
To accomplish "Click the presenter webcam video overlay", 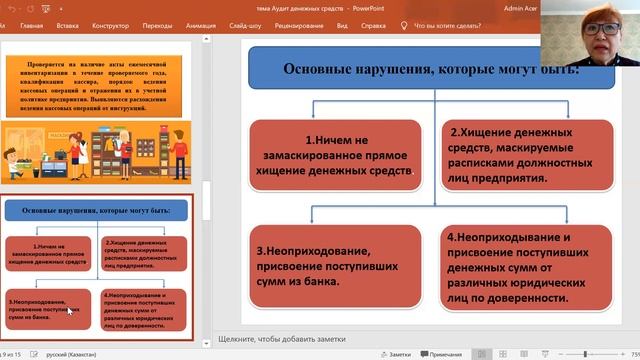I will pos(590,33).
